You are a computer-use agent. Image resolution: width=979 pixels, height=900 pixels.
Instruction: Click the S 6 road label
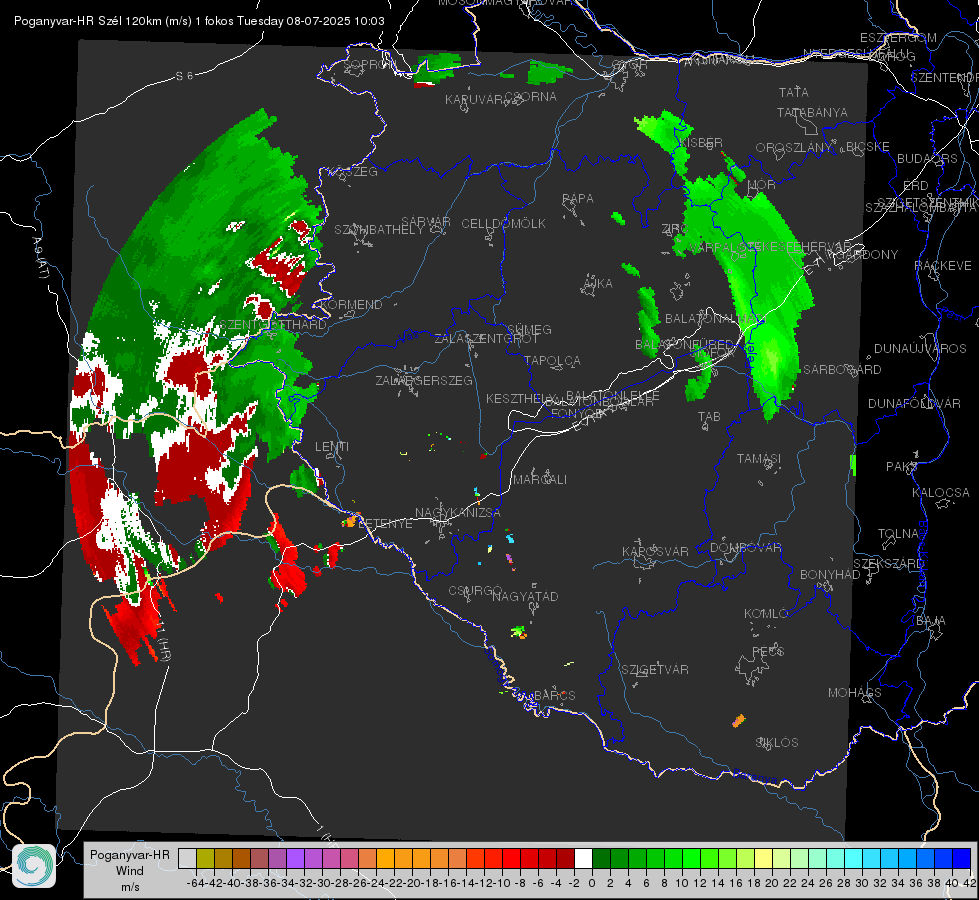tap(184, 76)
